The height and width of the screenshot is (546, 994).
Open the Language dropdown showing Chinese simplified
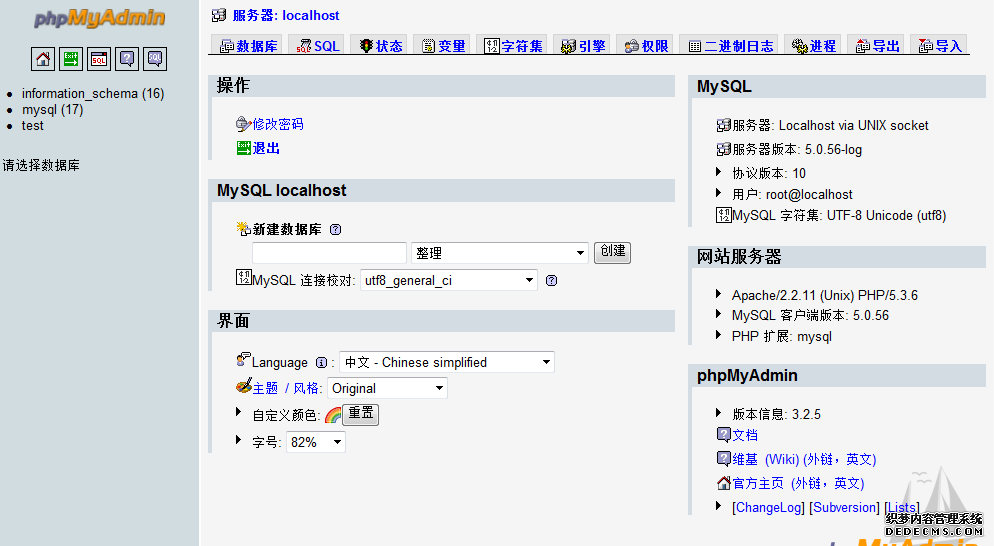point(446,362)
